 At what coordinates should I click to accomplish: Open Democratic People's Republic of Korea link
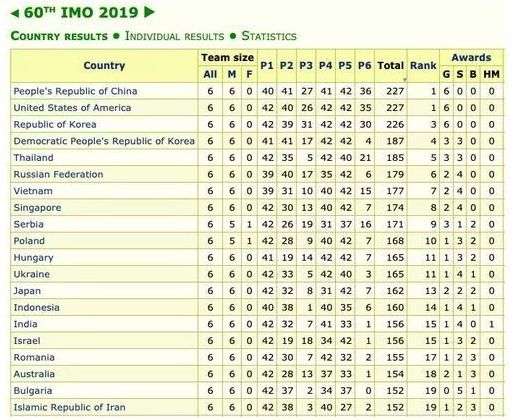click(104, 141)
